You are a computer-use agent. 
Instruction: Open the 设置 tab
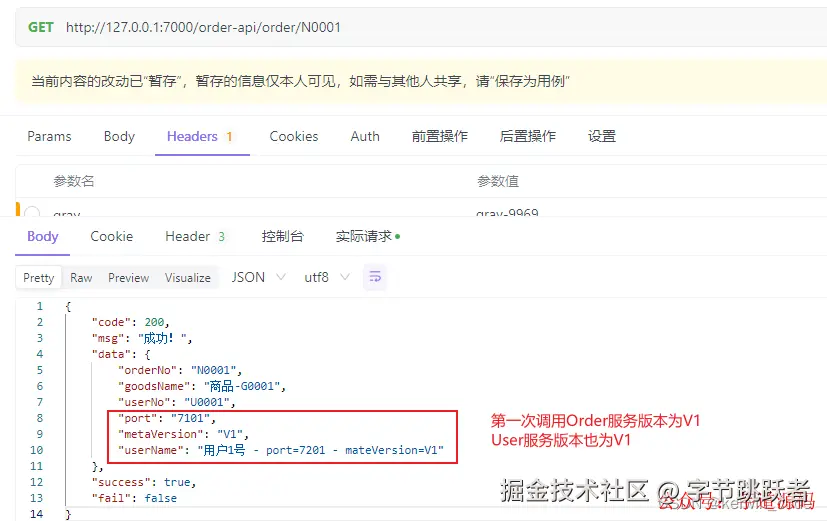tap(602, 137)
